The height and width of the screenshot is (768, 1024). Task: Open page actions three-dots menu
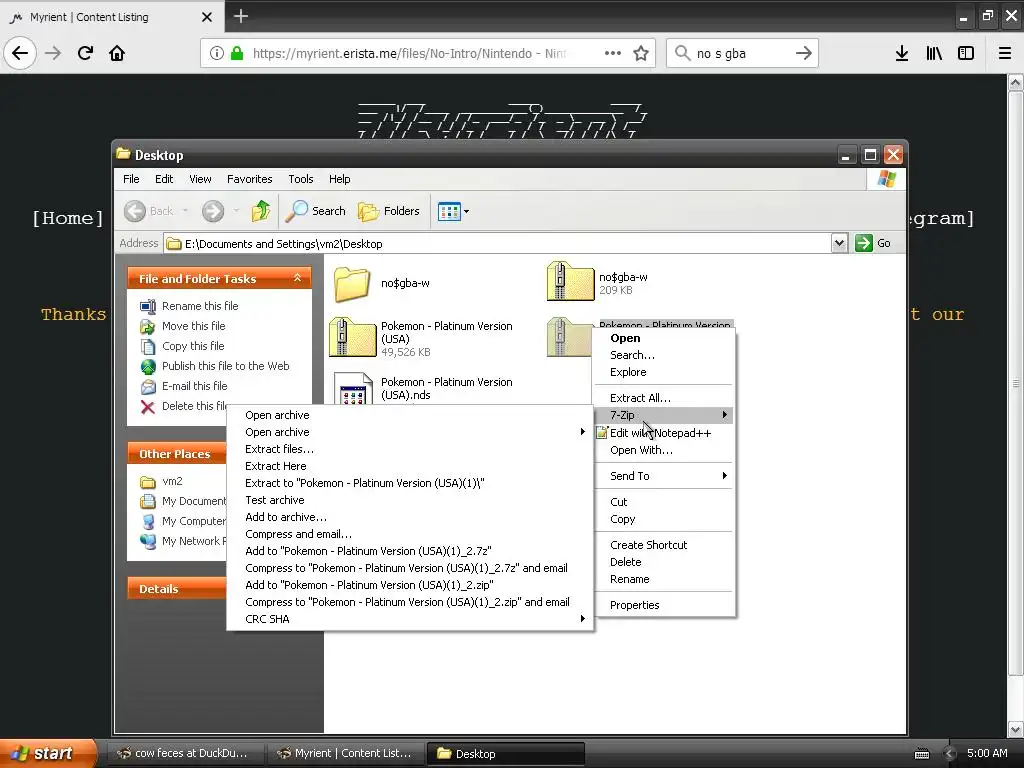613,53
